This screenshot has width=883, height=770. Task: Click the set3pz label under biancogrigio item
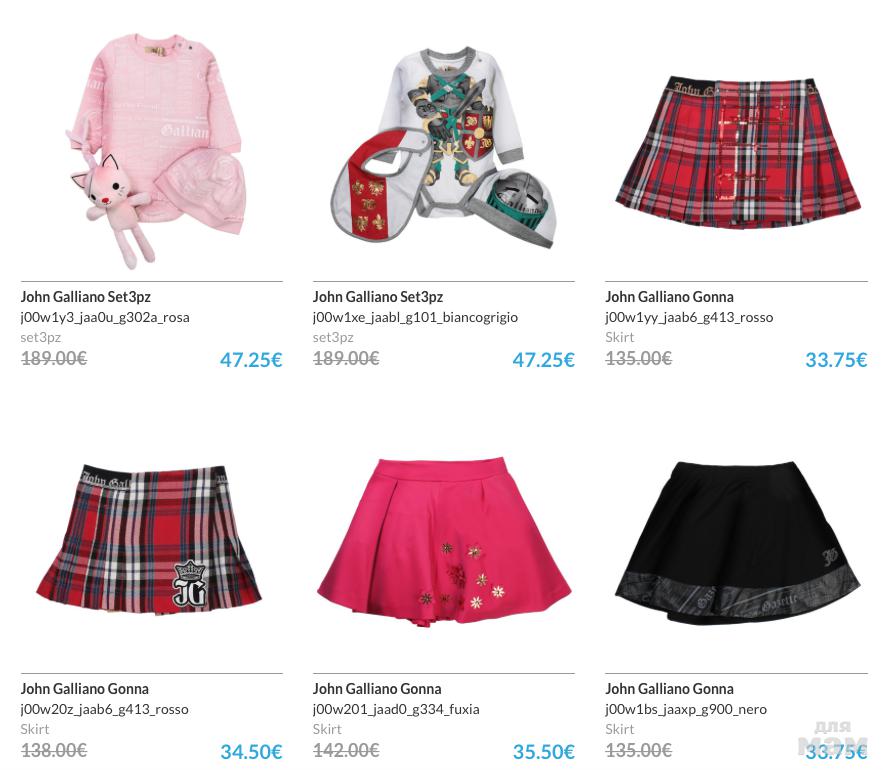click(333, 337)
